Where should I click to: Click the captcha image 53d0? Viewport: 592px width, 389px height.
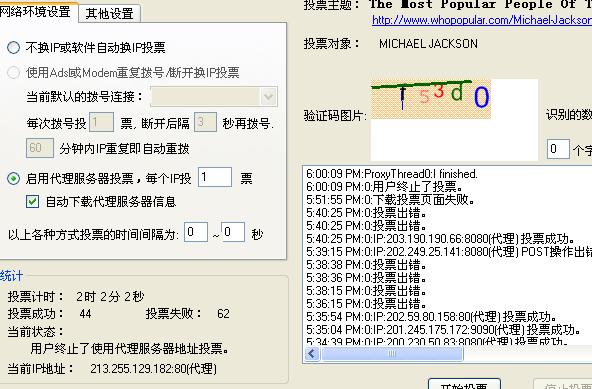pyautogui.click(x=431, y=99)
